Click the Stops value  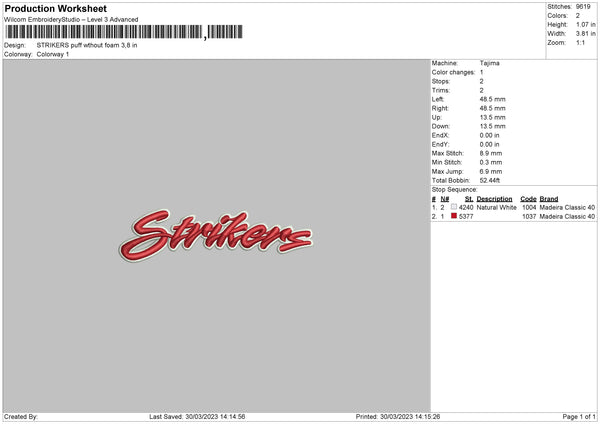[481, 82]
